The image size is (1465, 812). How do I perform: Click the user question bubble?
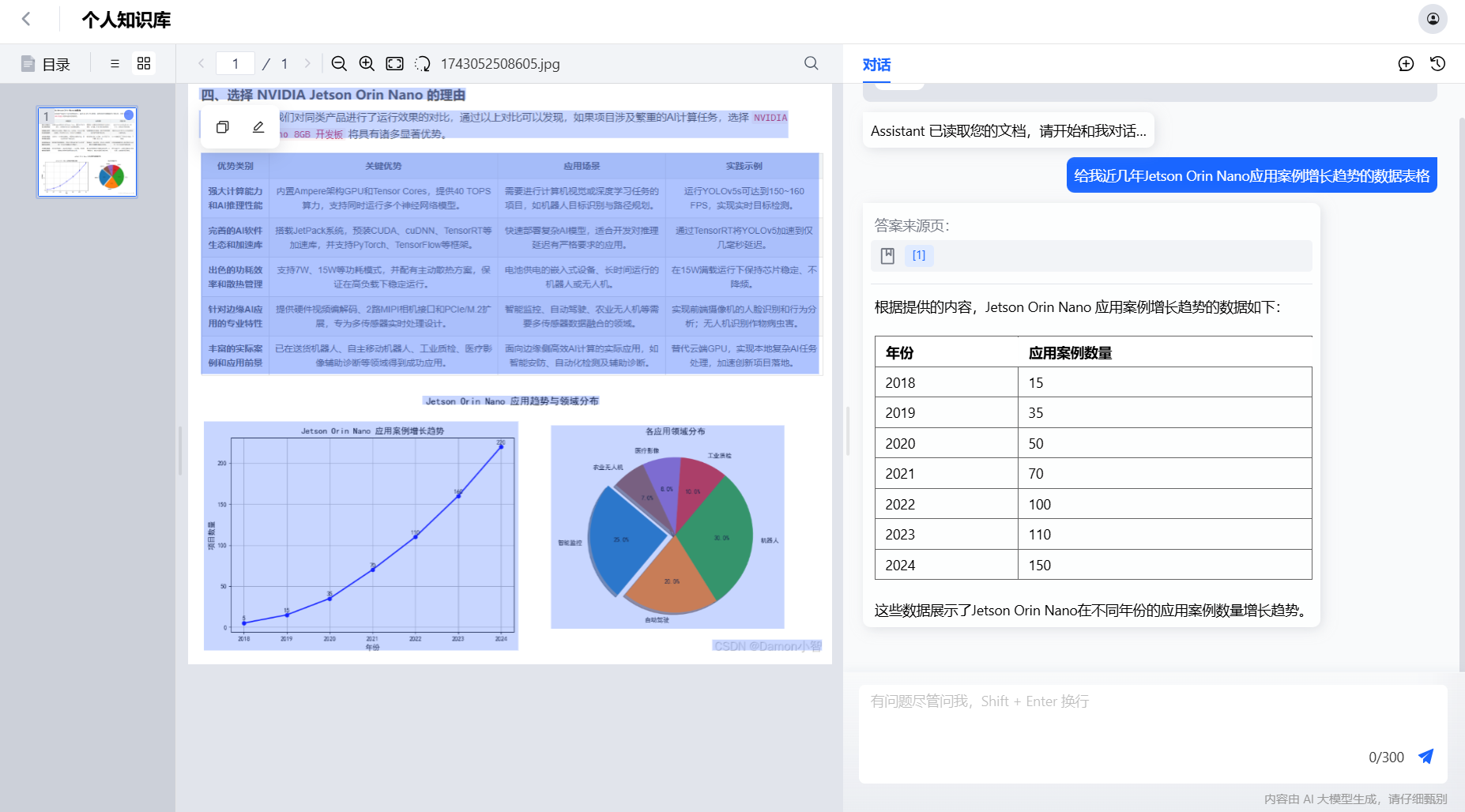tap(1252, 175)
